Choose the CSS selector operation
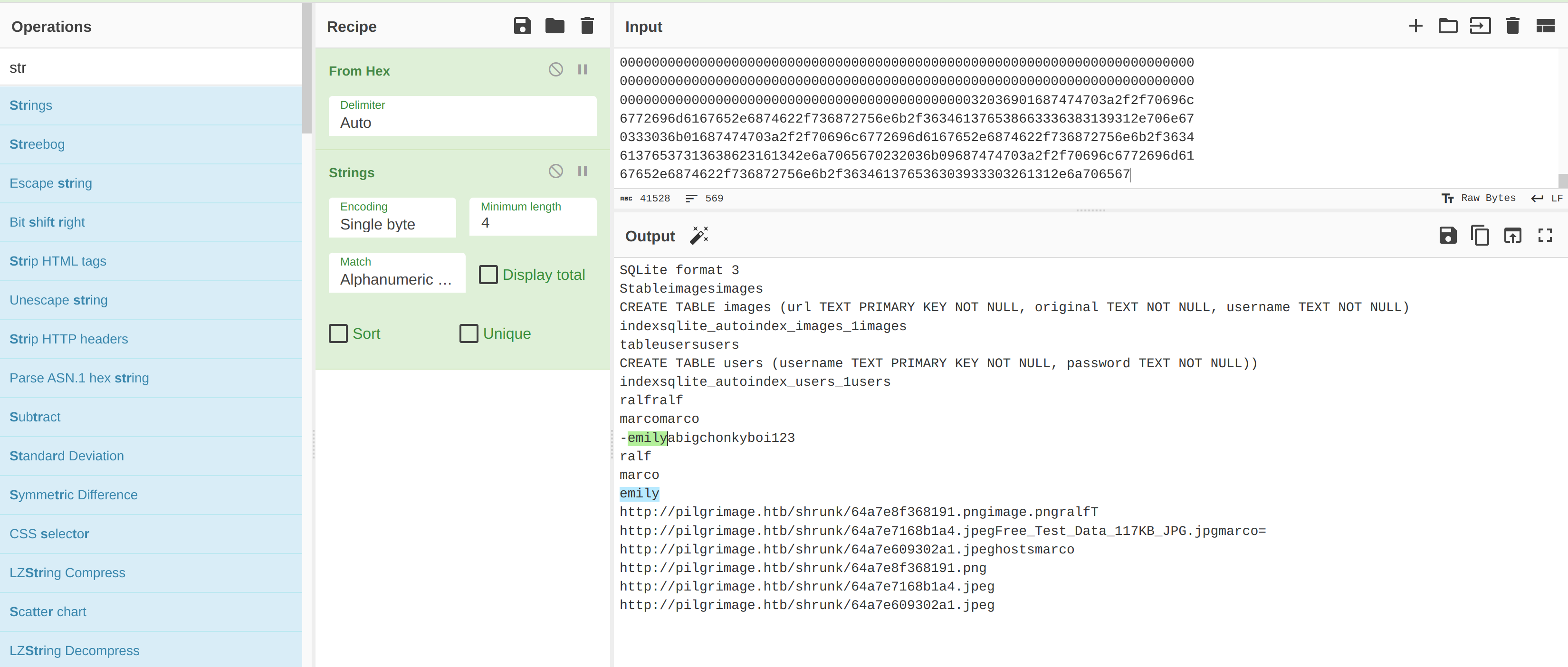1568x667 pixels. 151,534
